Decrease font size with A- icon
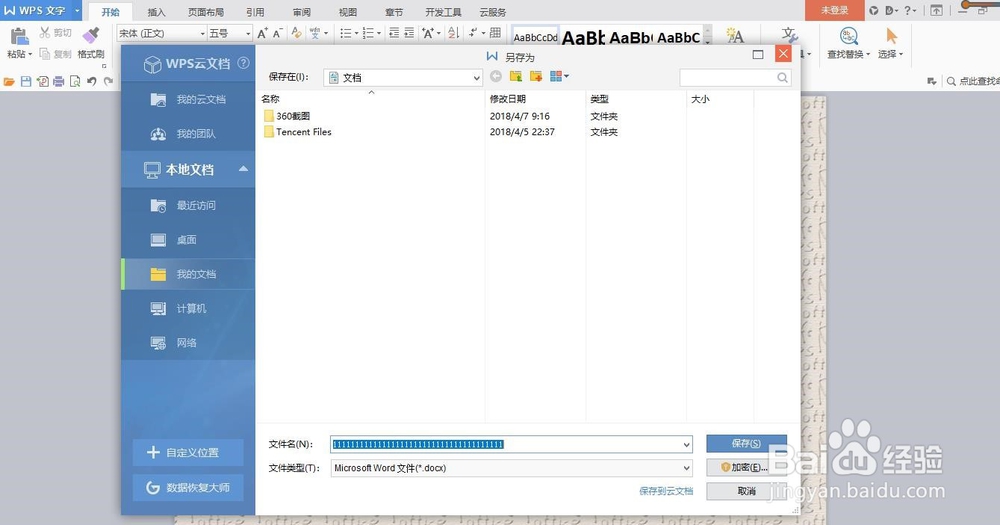 tap(277, 33)
